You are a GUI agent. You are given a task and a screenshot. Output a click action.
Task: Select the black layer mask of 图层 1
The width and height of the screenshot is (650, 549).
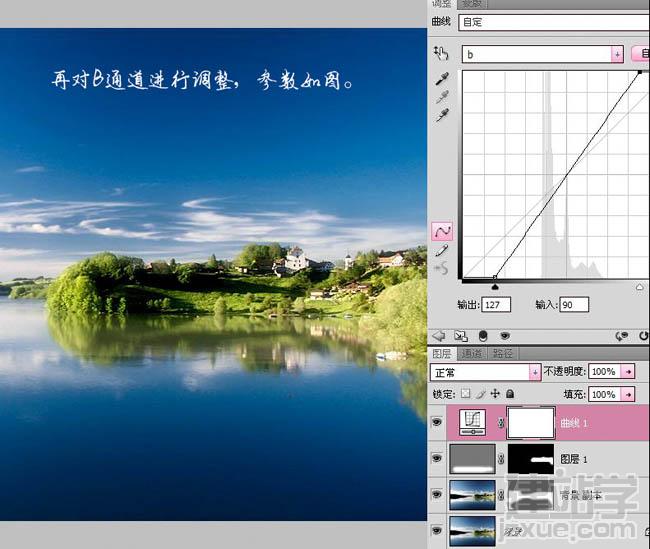(x=531, y=459)
